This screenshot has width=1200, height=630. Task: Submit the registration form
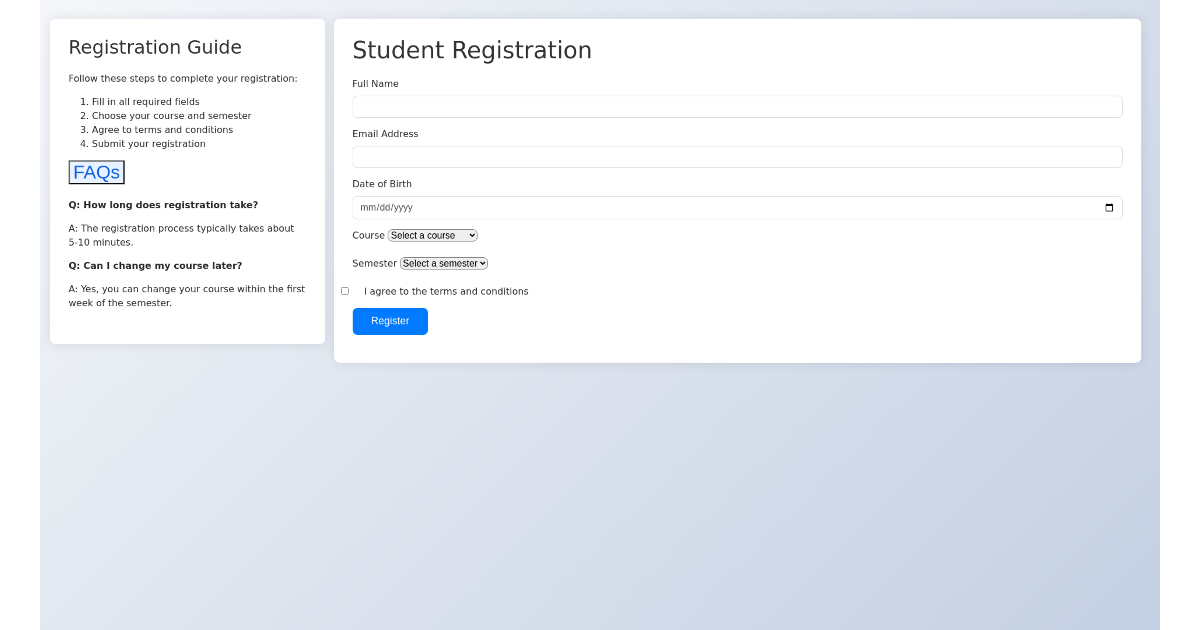390,321
